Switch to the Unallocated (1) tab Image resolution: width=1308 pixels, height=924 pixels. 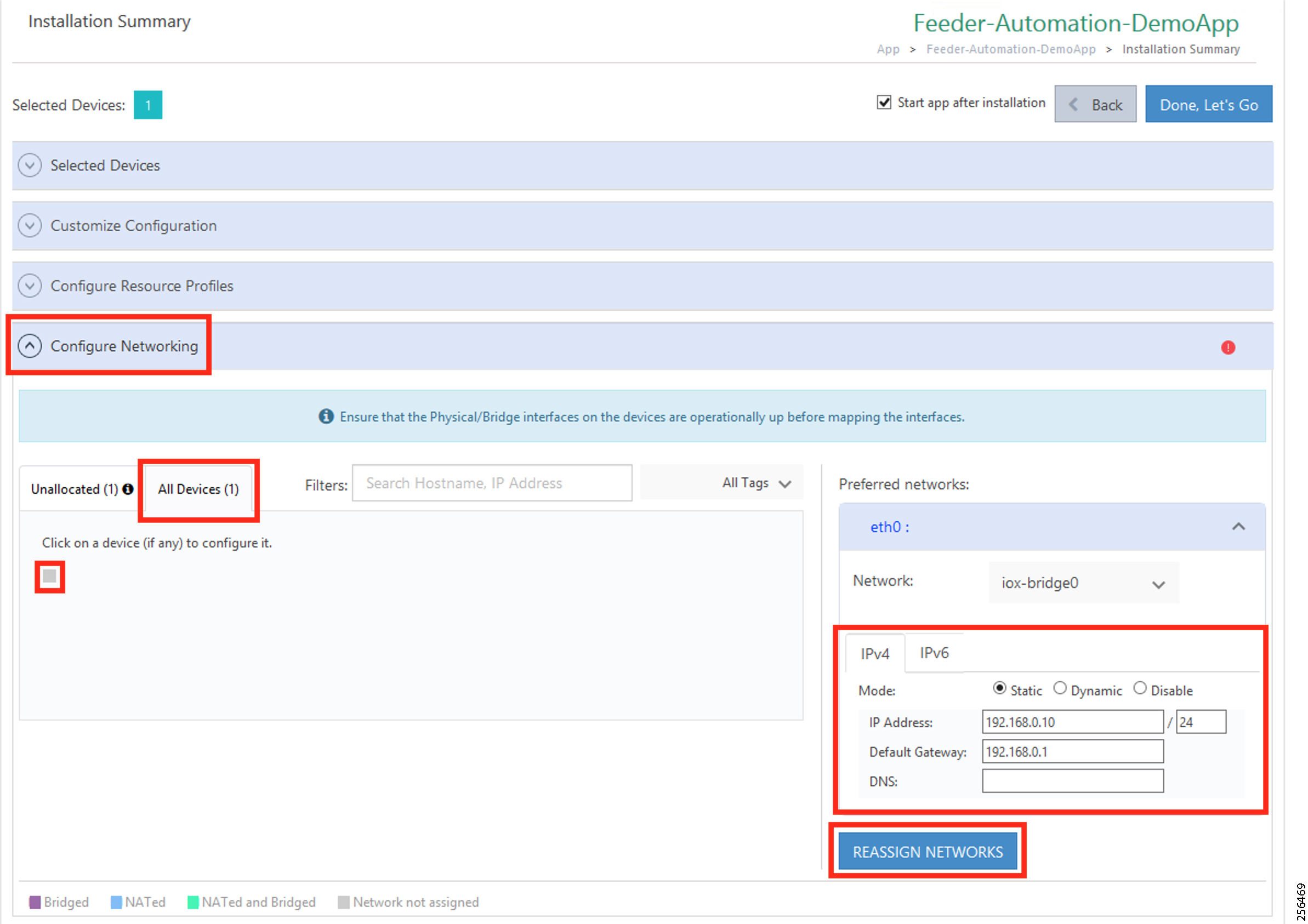[82, 489]
